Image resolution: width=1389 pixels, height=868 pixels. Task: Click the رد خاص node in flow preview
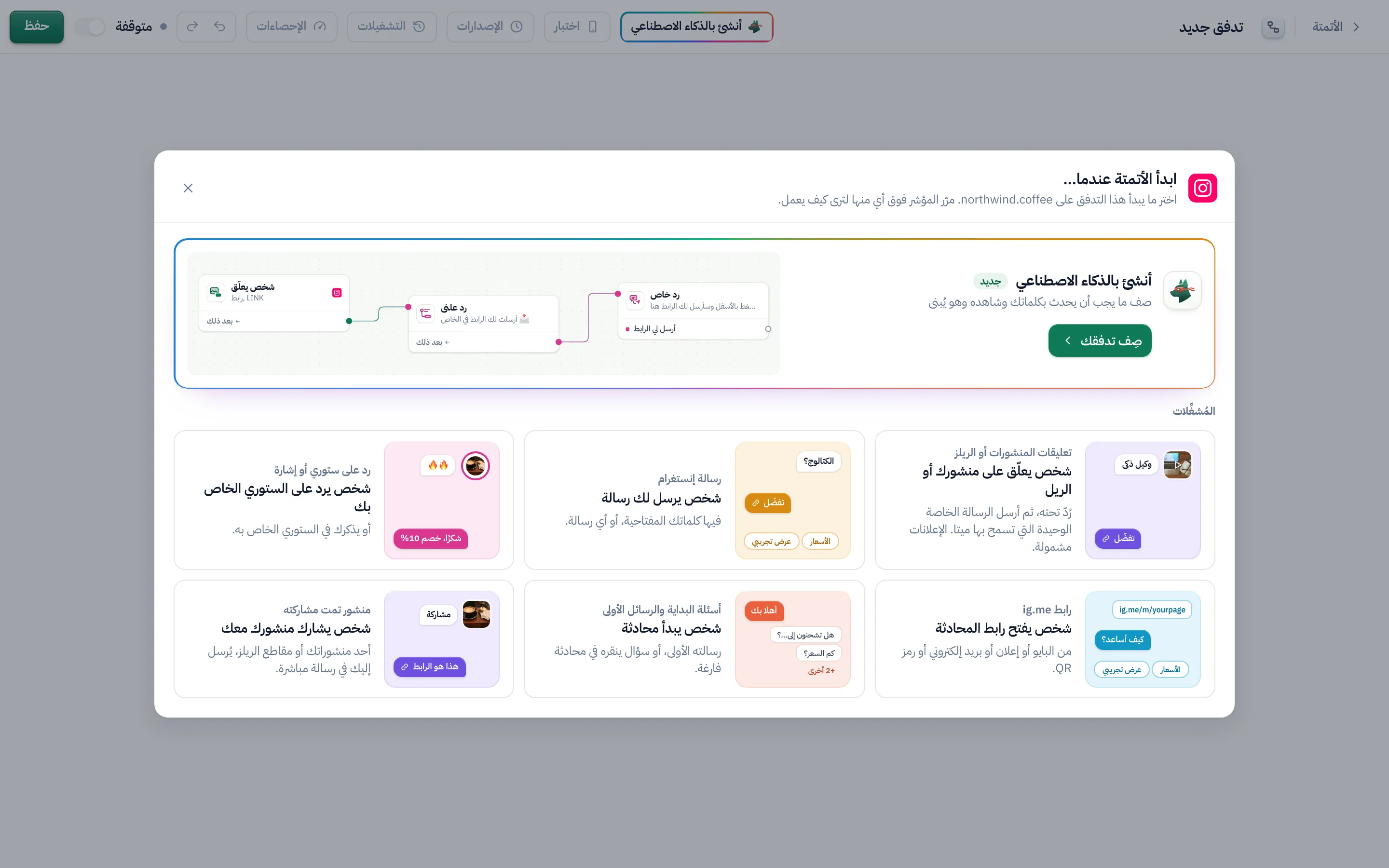click(x=693, y=311)
